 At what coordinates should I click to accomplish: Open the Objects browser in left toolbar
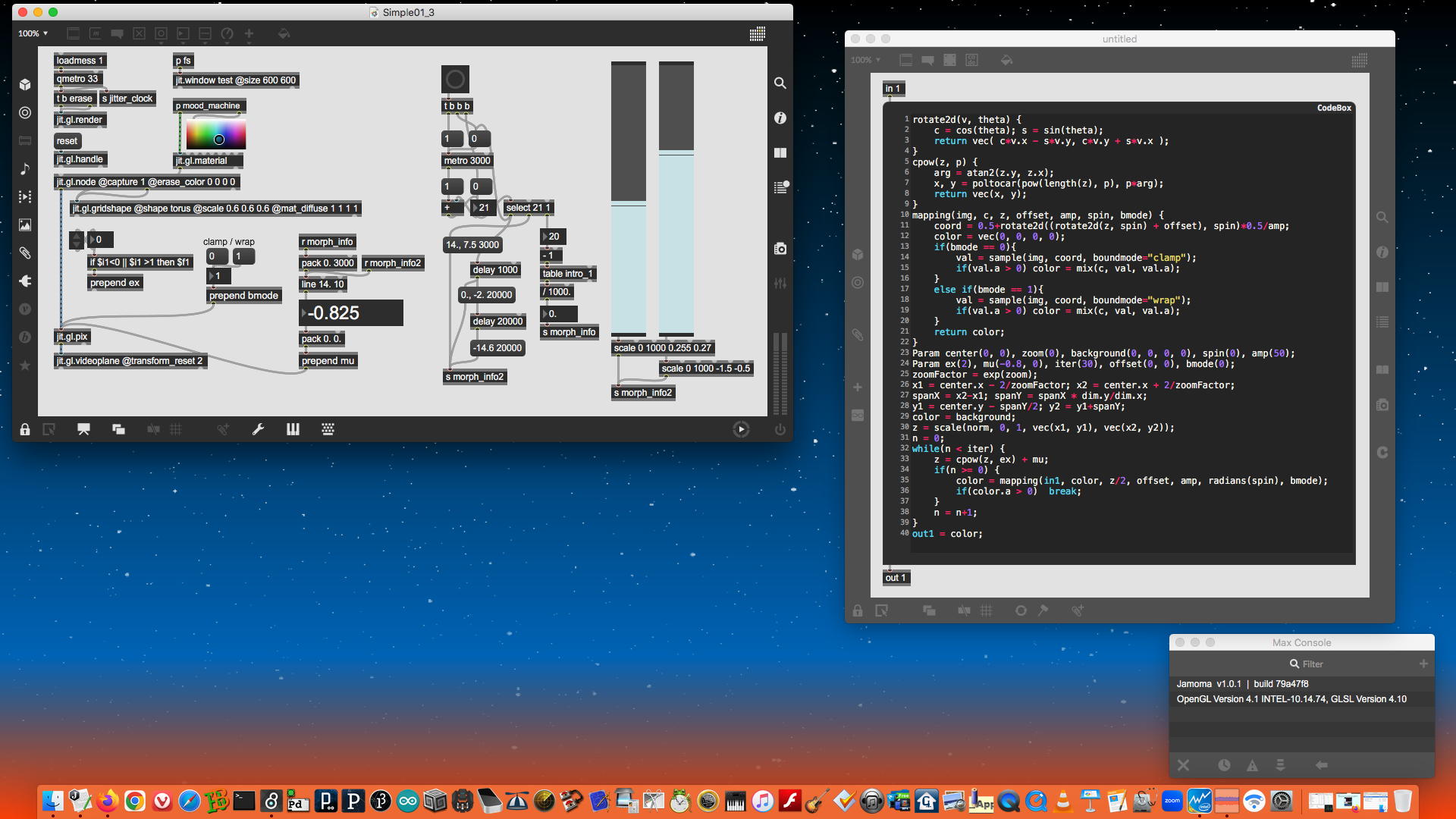pos(25,85)
